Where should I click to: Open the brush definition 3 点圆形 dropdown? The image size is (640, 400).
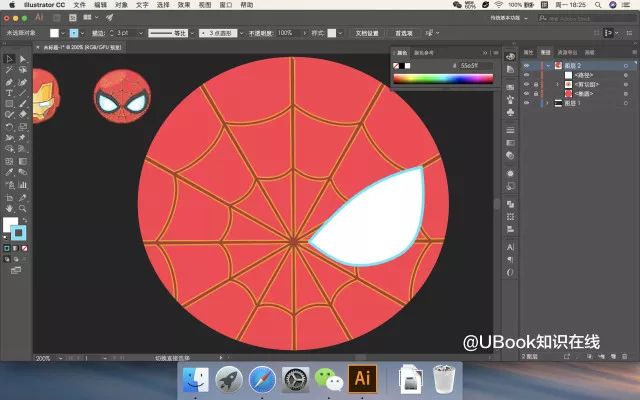pyautogui.click(x=241, y=33)
